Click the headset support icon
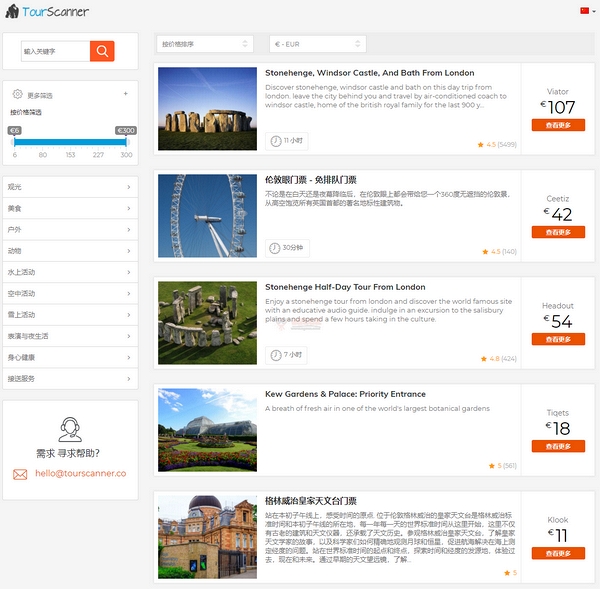 70,430
